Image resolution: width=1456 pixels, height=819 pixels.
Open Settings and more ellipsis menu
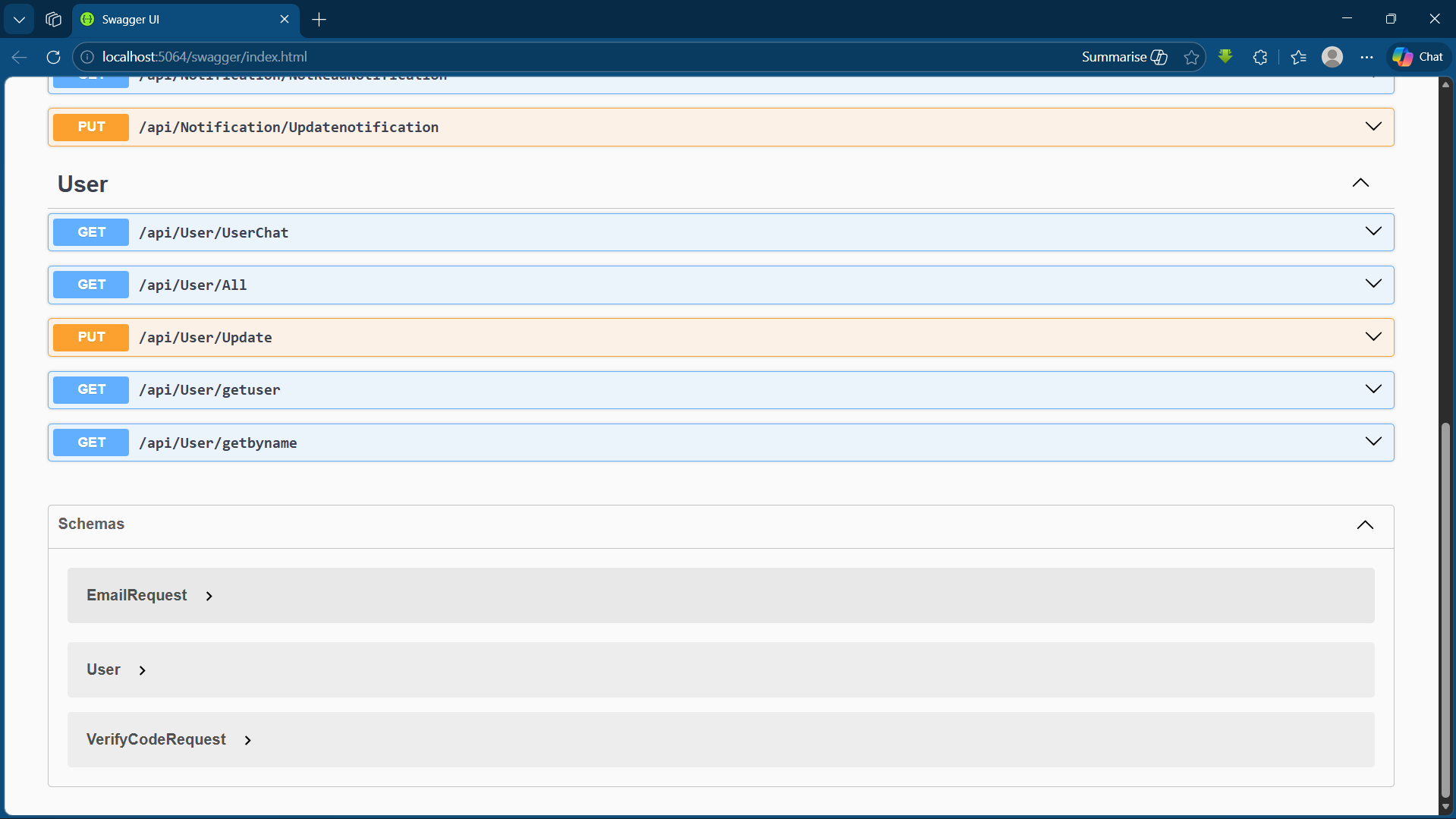pyautogui.click(x=1366, y=57)
